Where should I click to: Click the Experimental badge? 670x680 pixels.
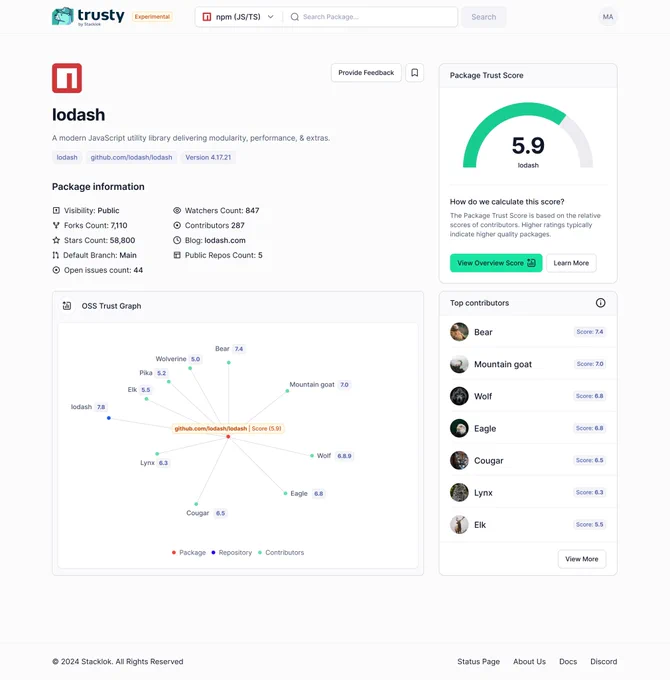[152, 16]
